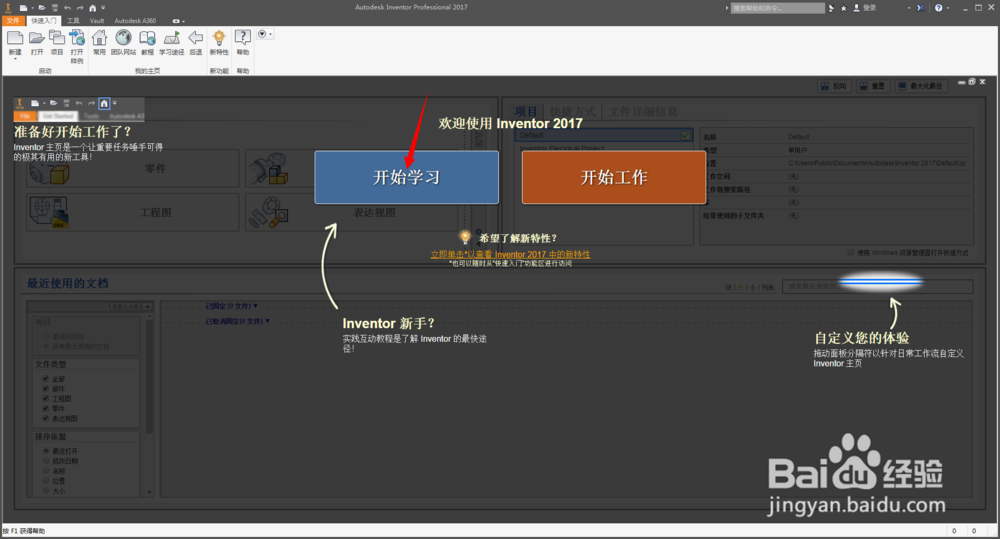Viewport: 1000px width, 539px height.
Task: Select the 文件详细信息 panel tab
Action: tap(643, 112)
